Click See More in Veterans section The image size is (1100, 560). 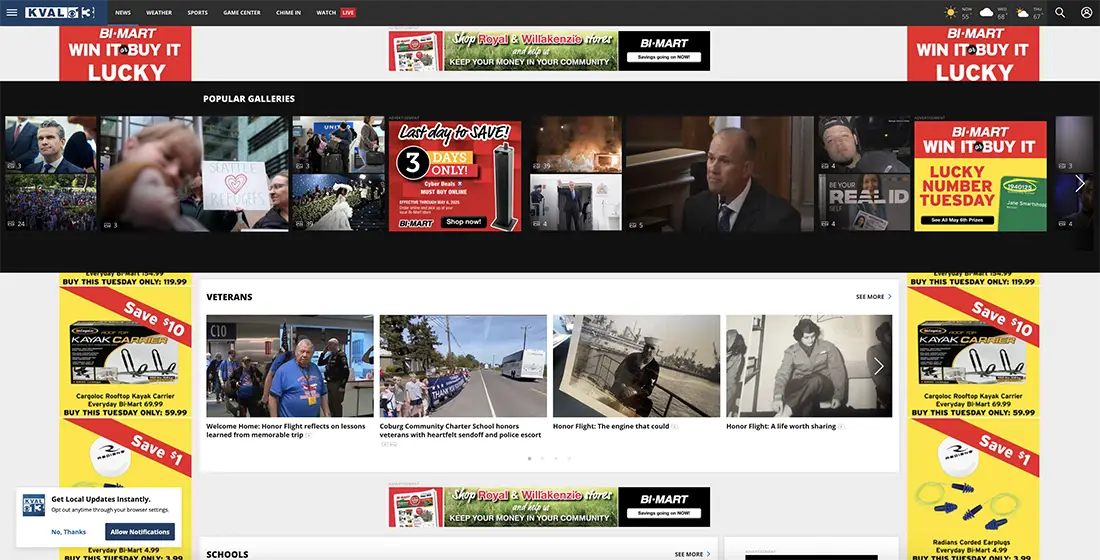tap(873, 297)
